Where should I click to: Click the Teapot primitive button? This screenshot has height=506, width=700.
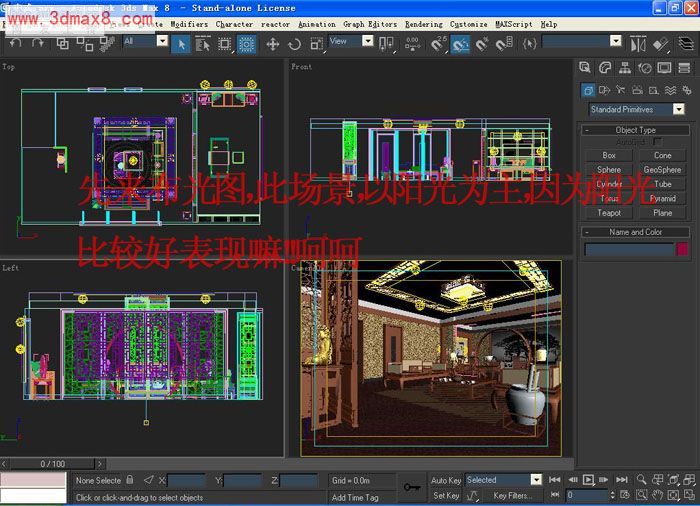609,213
